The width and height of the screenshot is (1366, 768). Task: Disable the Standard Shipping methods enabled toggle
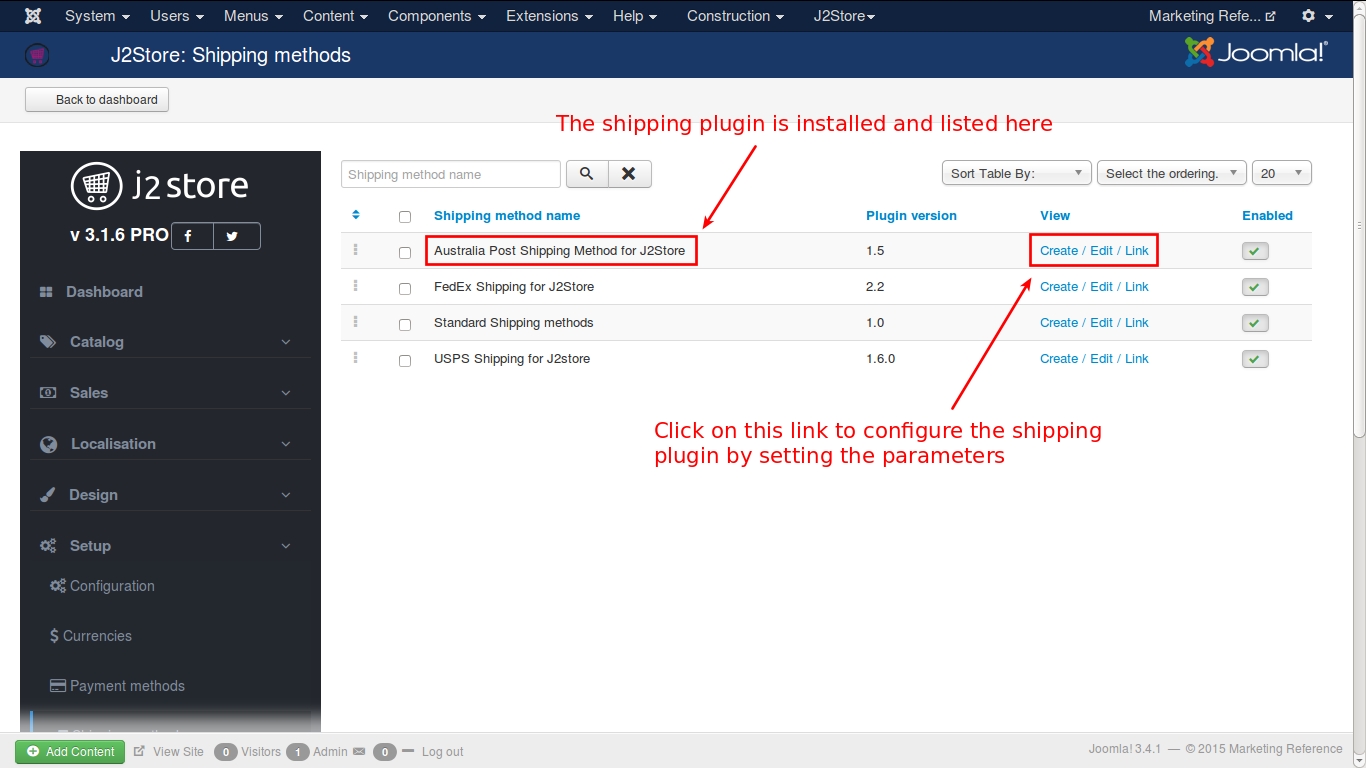tap(1254, 323)
